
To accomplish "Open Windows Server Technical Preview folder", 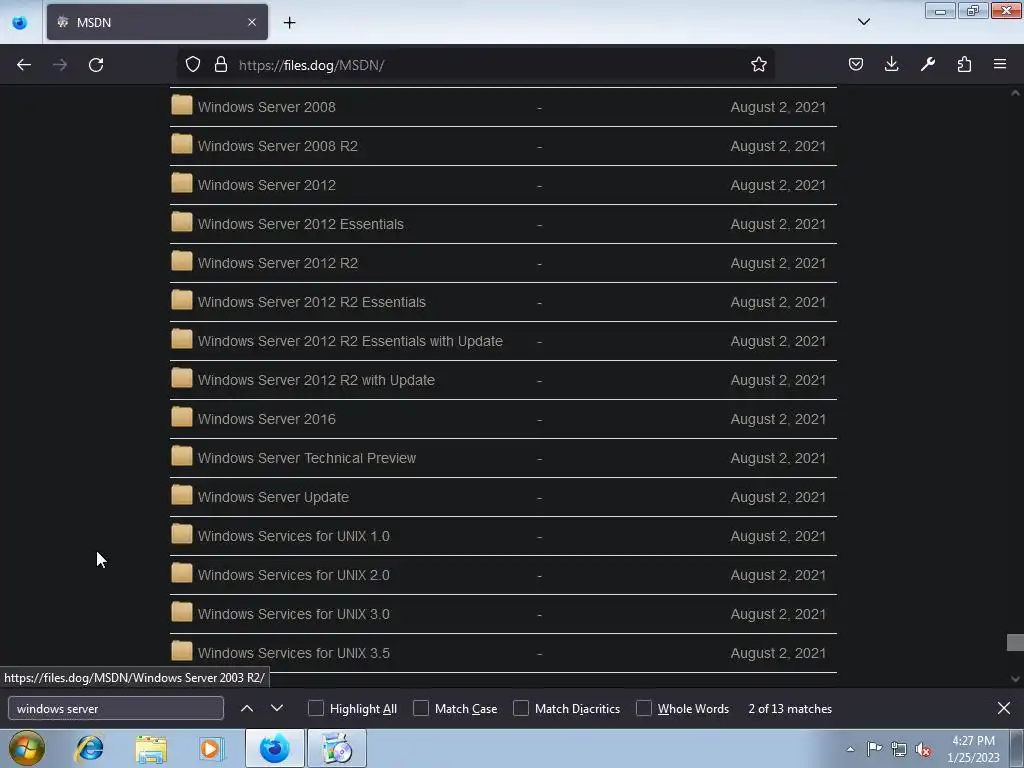I will coord(307,458).
